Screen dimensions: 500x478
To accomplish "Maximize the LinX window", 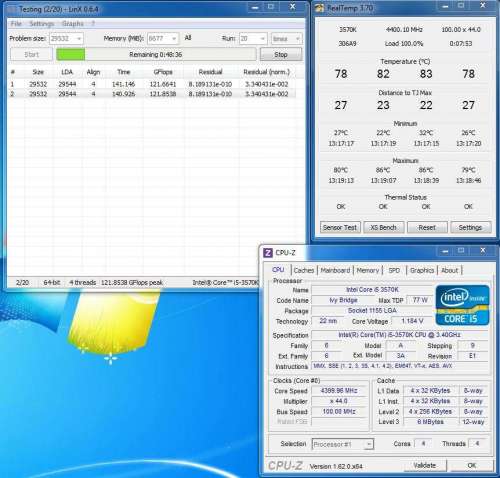I will click(x=271, y=7).
